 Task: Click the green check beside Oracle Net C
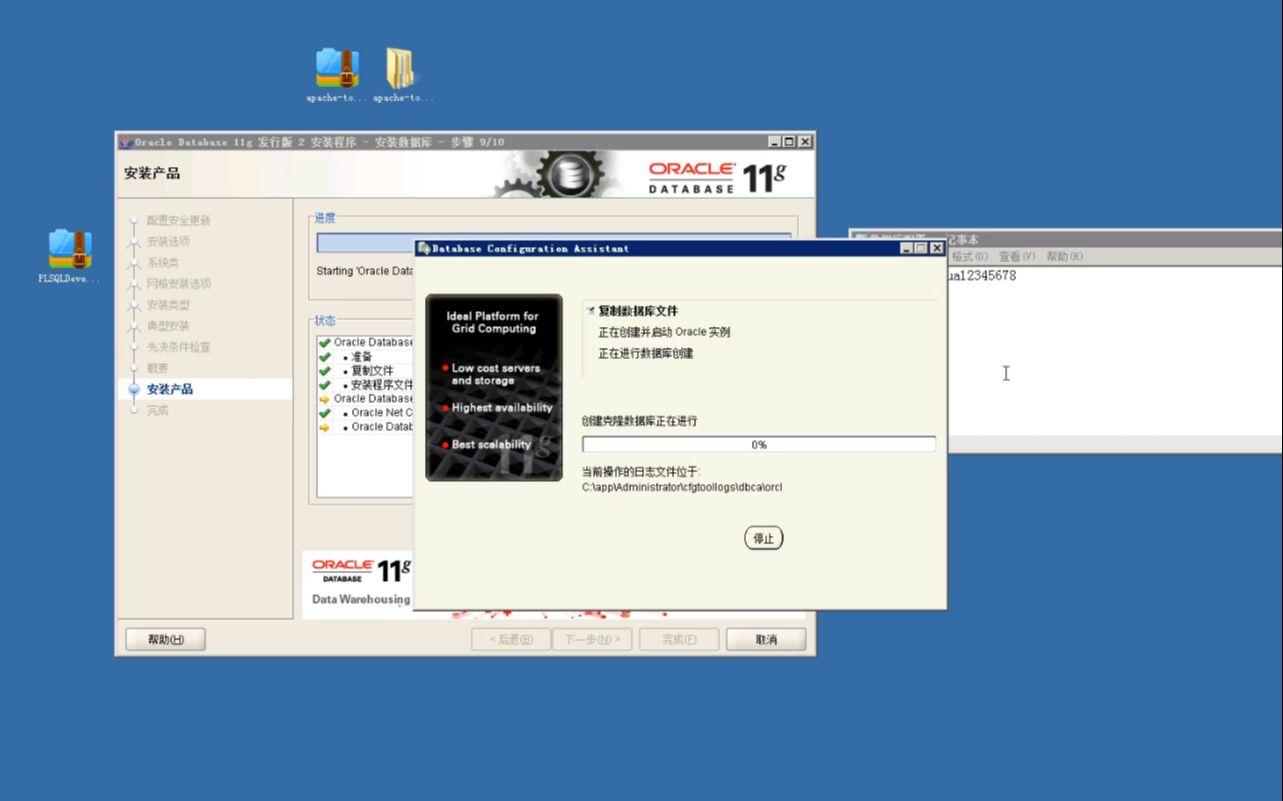[325, 413]
